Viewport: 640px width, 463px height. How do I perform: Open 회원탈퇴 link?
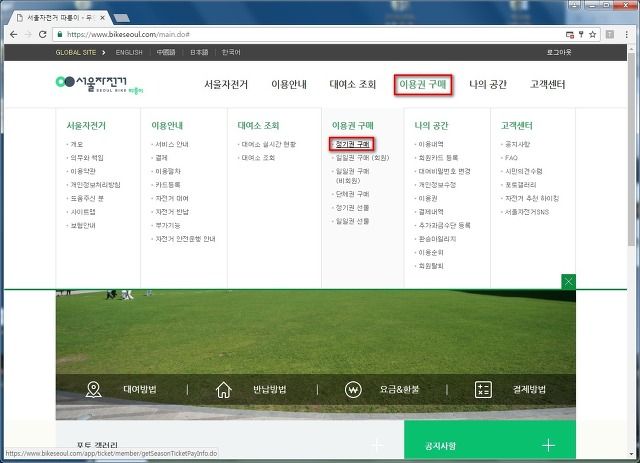coord(431,266)
